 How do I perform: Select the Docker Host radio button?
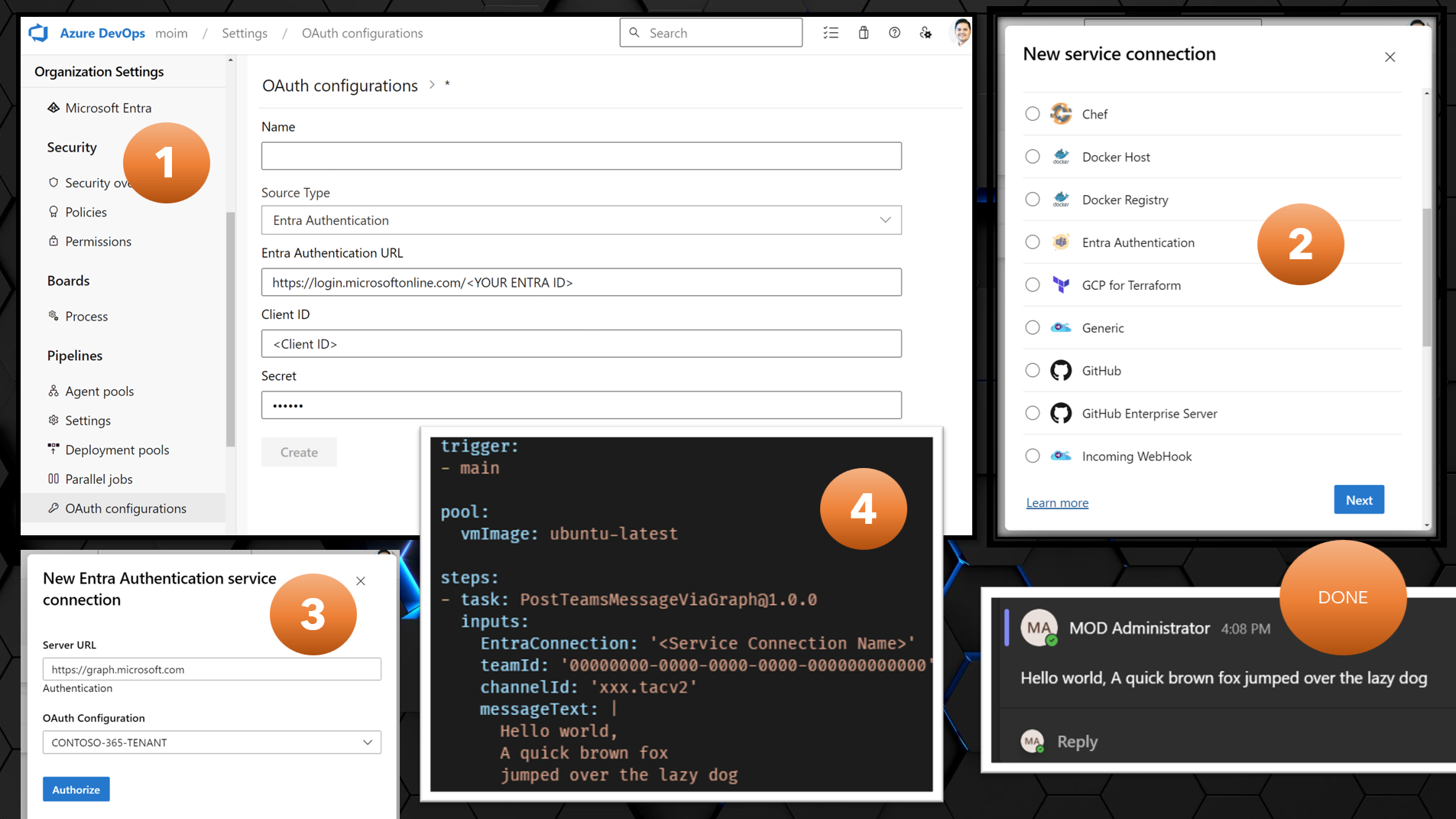point(1033,157)
